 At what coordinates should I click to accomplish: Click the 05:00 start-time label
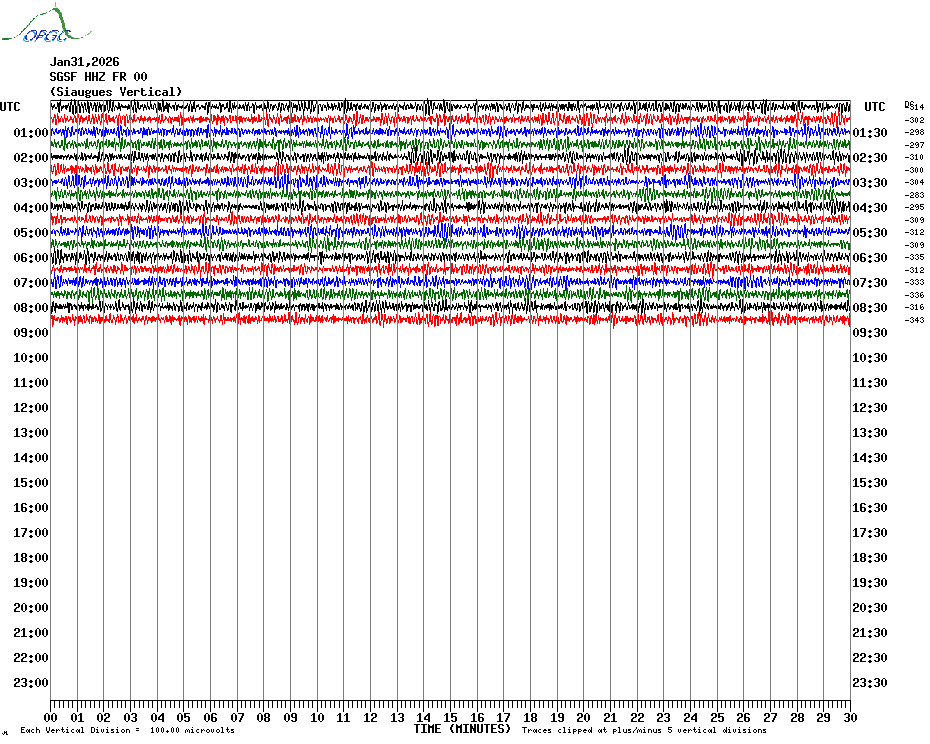point(31,233)
